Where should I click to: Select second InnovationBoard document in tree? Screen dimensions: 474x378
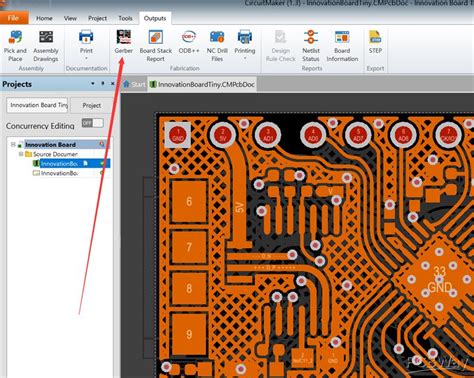[59, 173]
